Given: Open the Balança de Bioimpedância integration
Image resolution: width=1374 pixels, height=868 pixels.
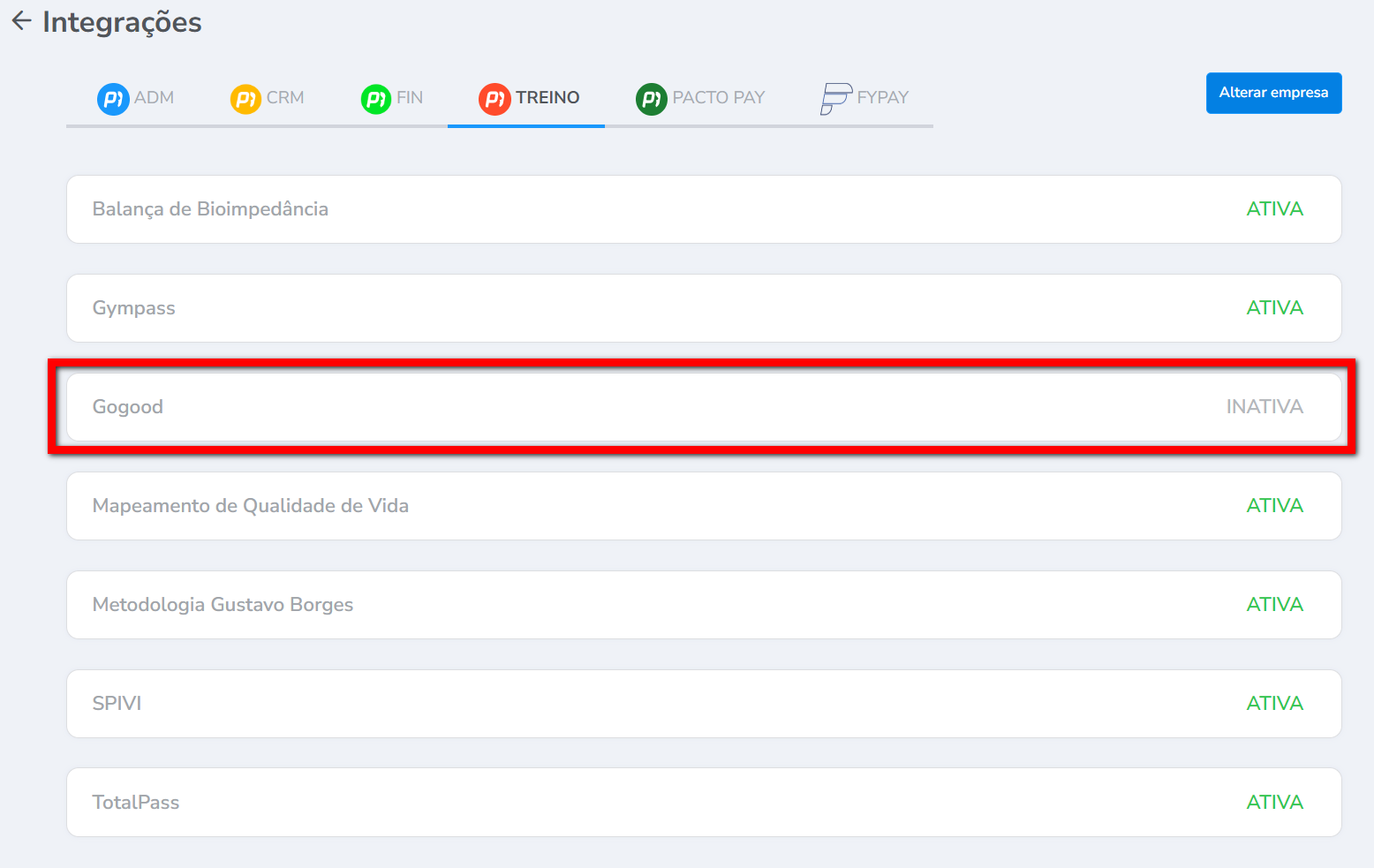Looking at the screenshot, I should 210,209.
